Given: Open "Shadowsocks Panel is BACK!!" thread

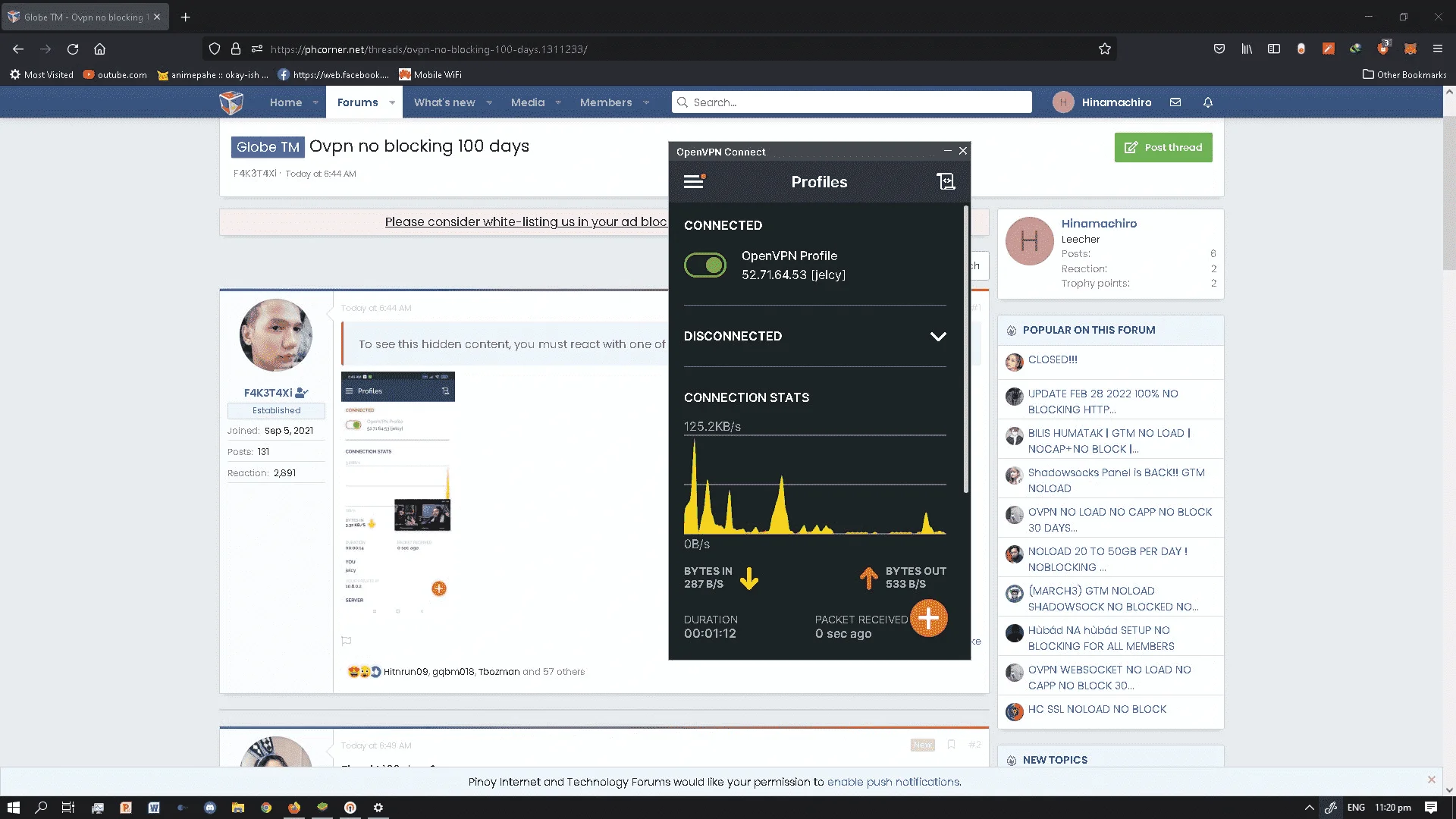Looking at the screenshot, I should coord(1116,480).
